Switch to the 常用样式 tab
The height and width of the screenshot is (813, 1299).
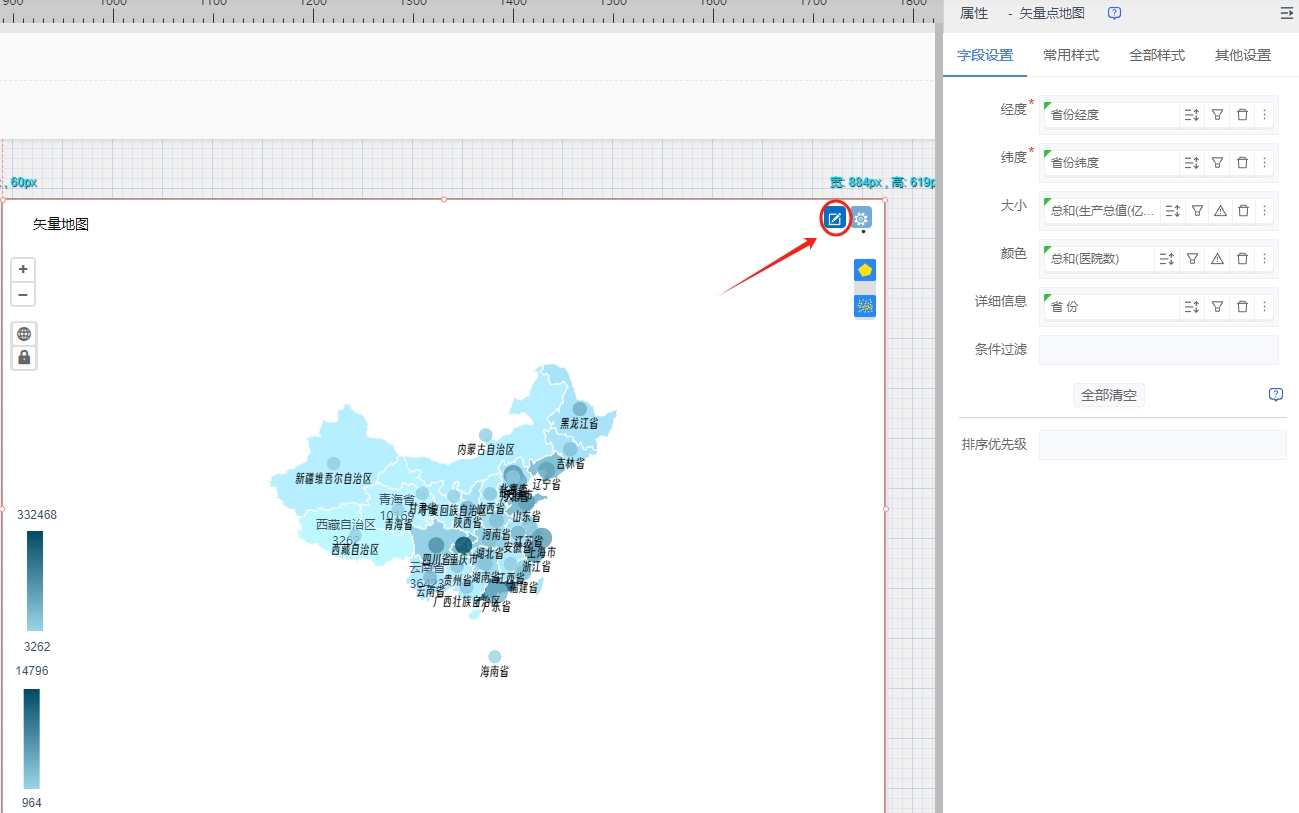(x=1070, y=55)
